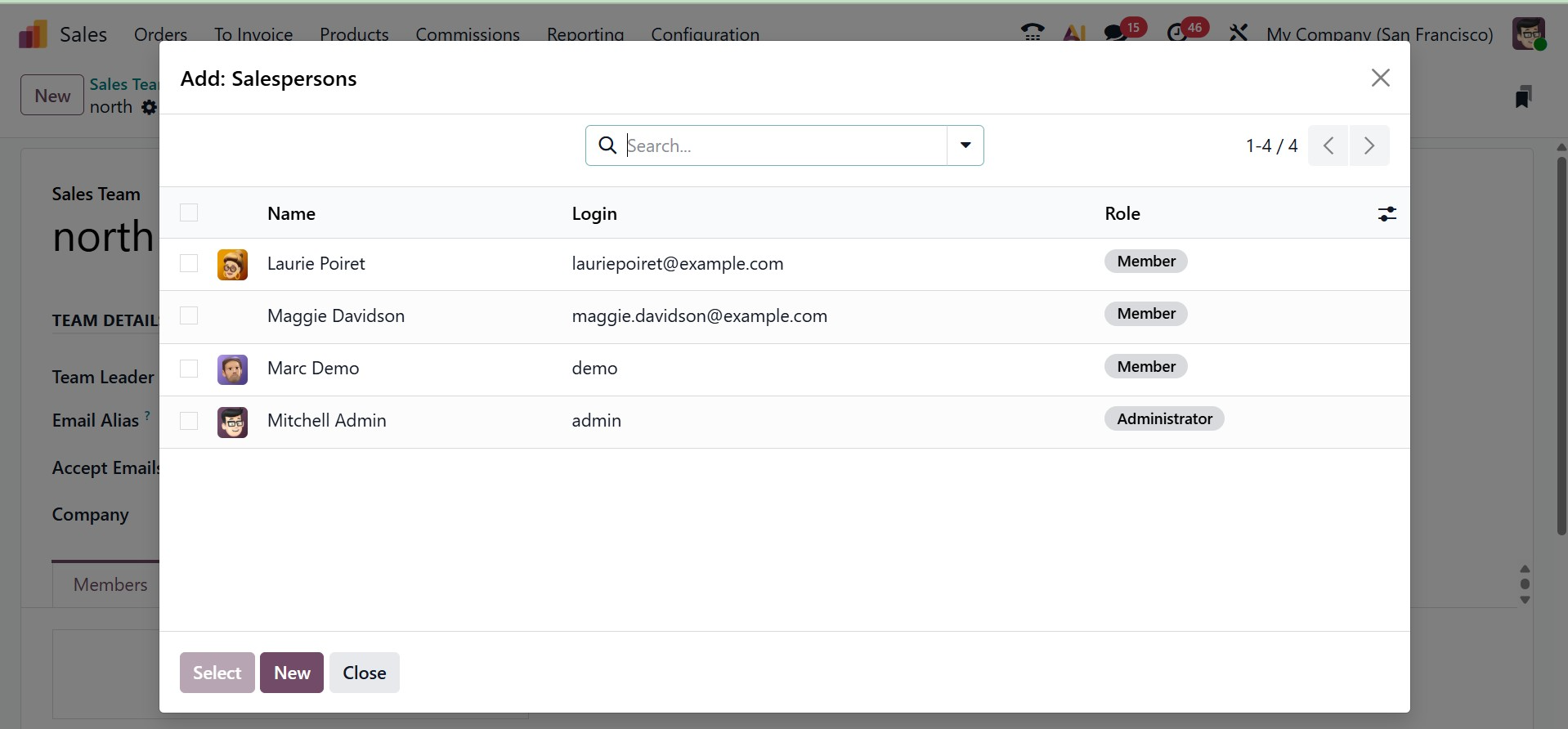
Task: Check the Marc Demo row checkbox
Action: (189, 369)
